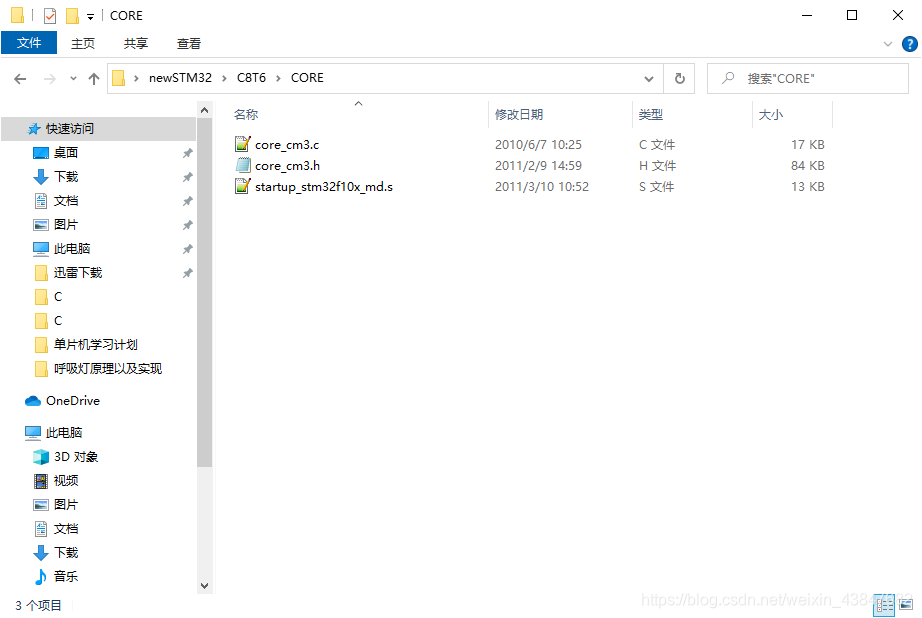The image size is (922, 618).
Task: Open Help via the blue question icon
Action: tap(910, 44)
